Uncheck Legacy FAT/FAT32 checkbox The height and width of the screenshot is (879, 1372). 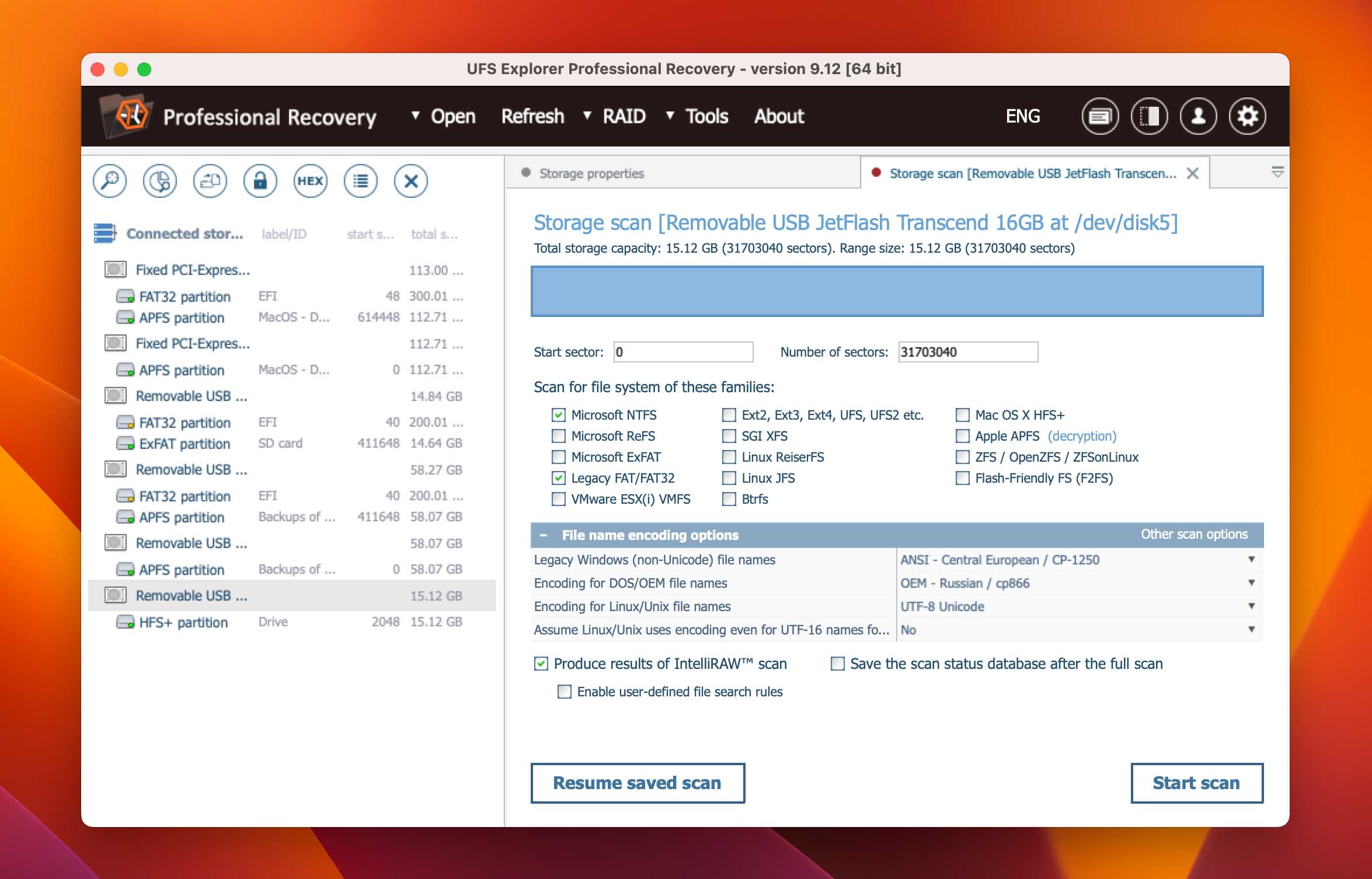point(559,478)
